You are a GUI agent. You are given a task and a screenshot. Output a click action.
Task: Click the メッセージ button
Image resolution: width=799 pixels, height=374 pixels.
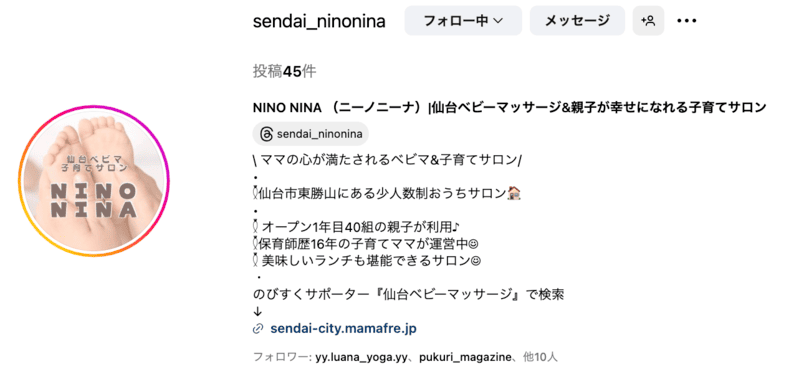coord(577,21)
